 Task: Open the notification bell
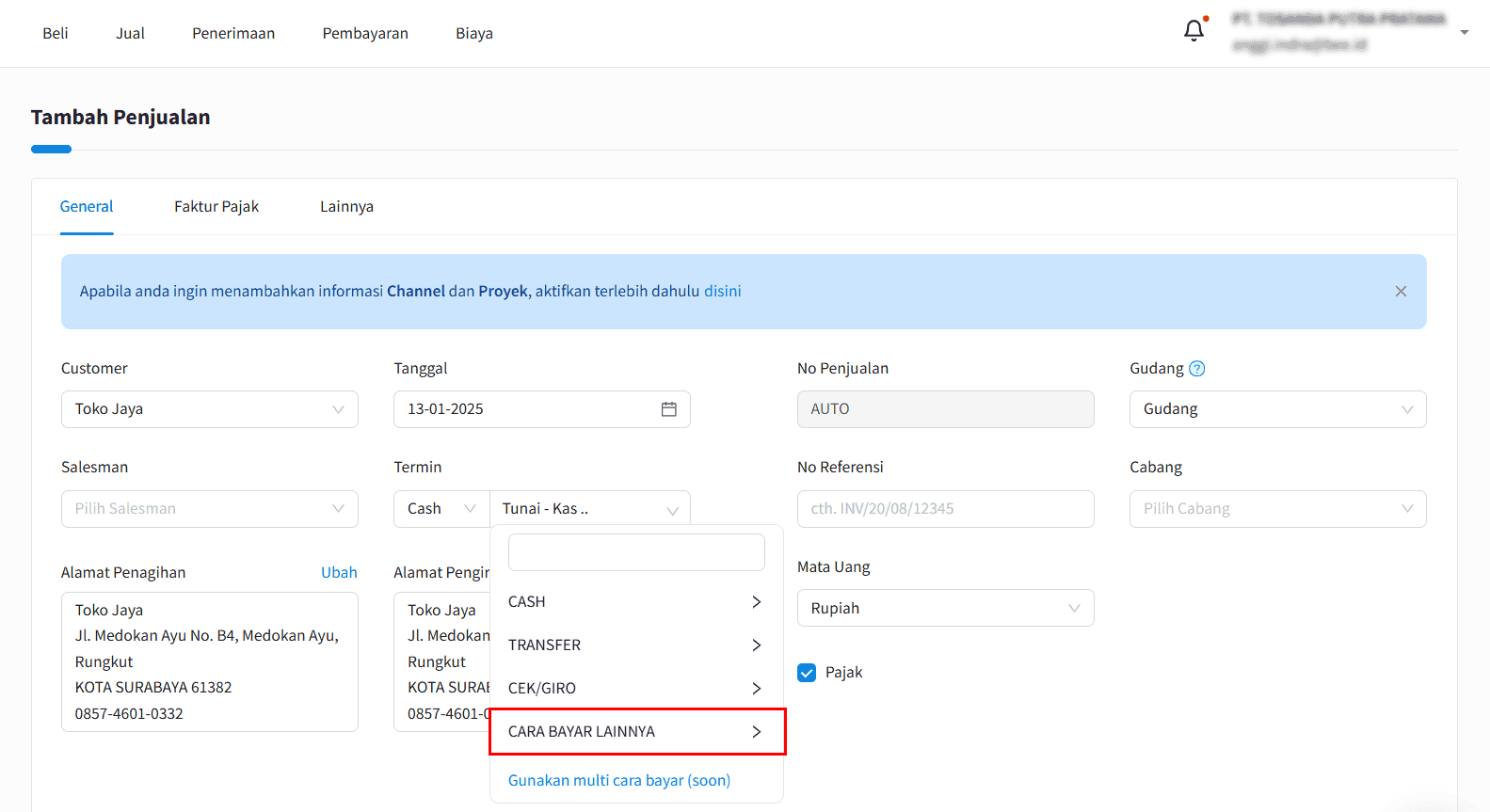(x=1194, y=31)
